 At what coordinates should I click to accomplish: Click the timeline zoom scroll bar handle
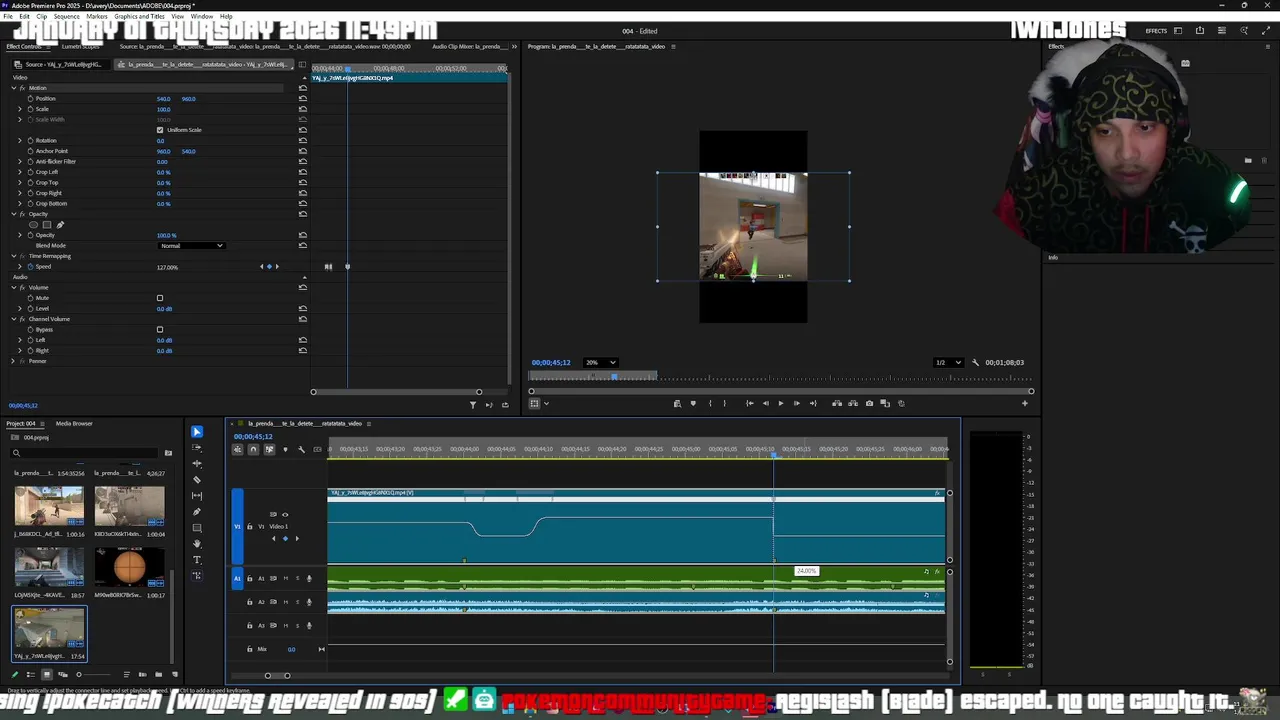click(x=277, y=675)
